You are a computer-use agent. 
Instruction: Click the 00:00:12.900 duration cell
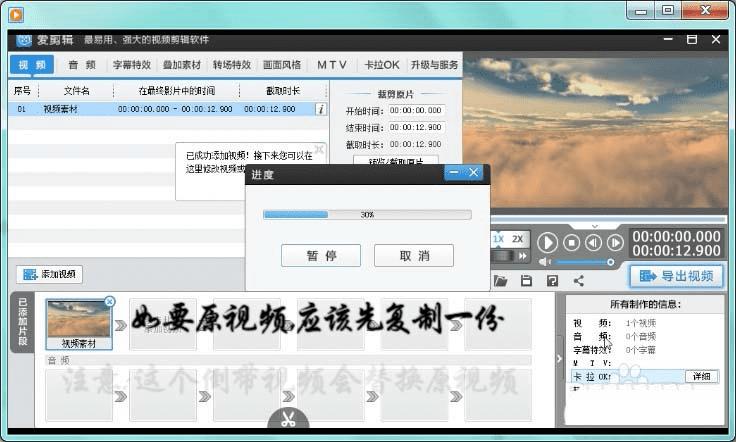pos(269,109)
